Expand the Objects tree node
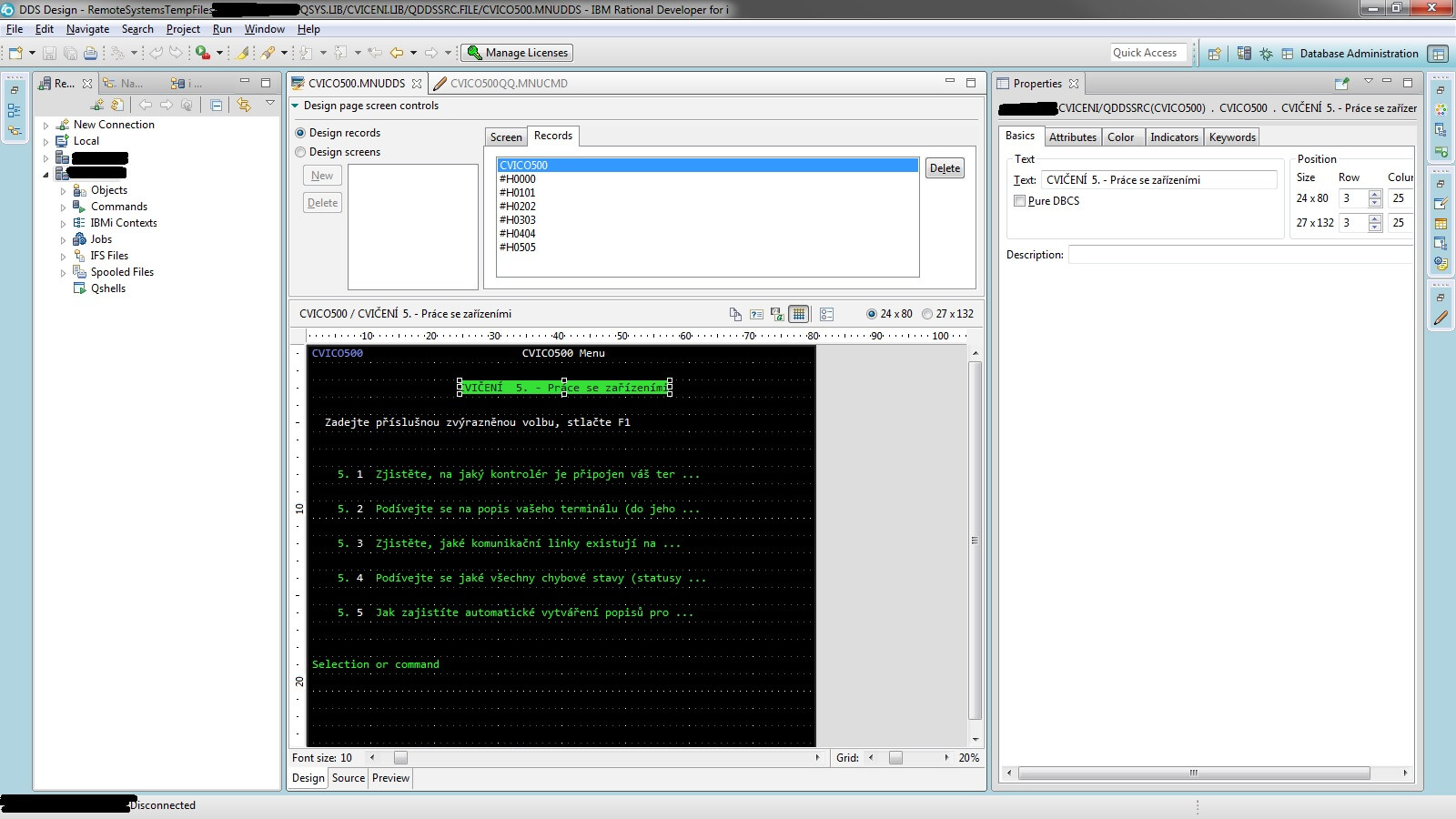 (63, 191)
